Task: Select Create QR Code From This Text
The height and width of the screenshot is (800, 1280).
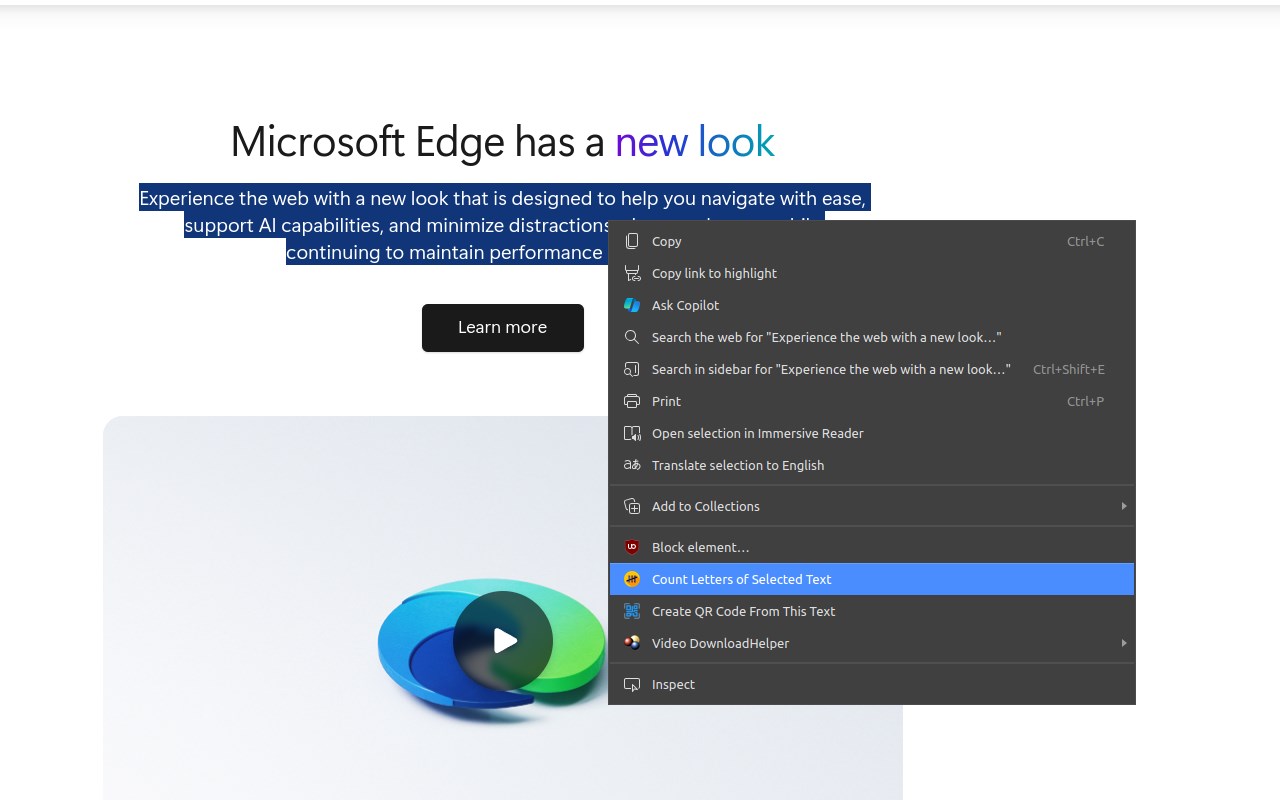Action: pos(872,611)
